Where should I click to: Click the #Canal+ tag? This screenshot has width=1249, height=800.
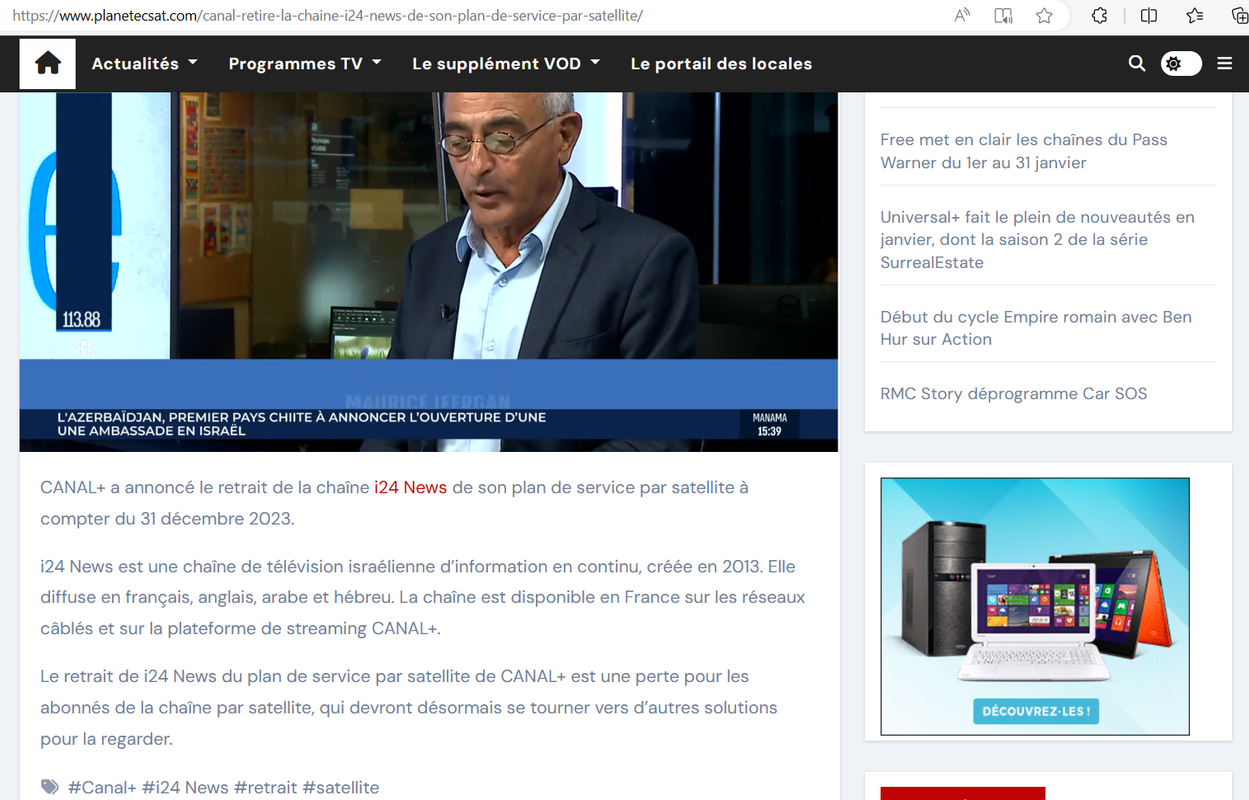[102, 788]
